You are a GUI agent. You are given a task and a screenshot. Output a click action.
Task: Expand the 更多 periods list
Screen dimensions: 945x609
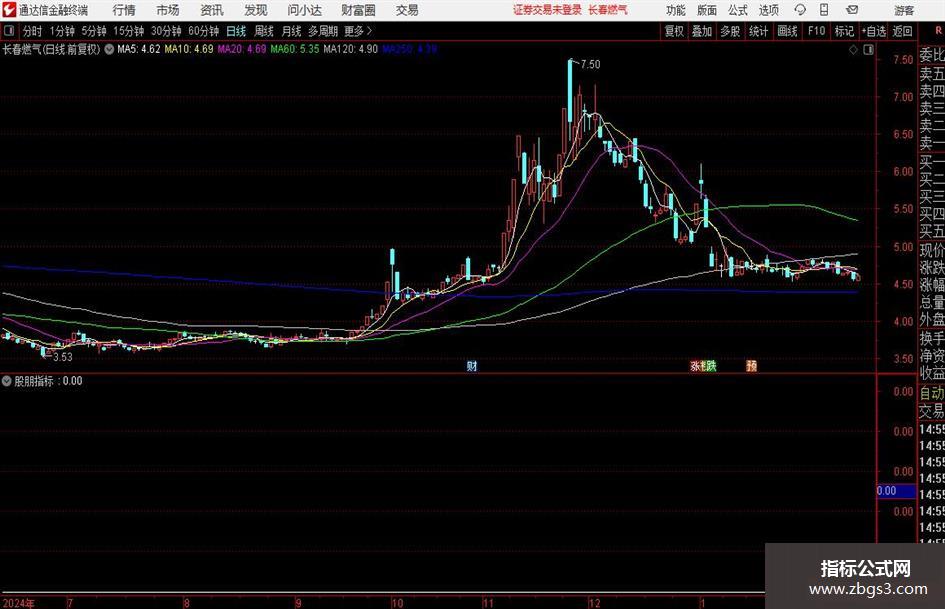[x=359, y=31]
